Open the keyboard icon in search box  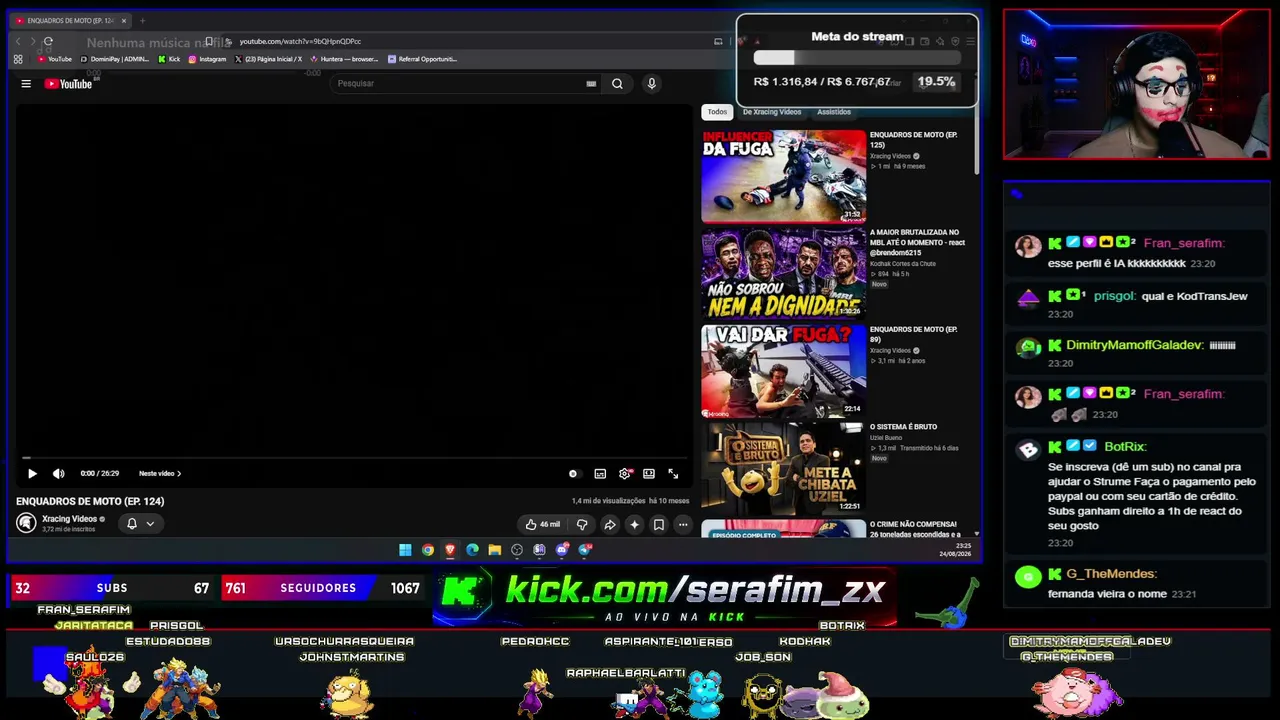pyautogui.click(x=591, y=84)
